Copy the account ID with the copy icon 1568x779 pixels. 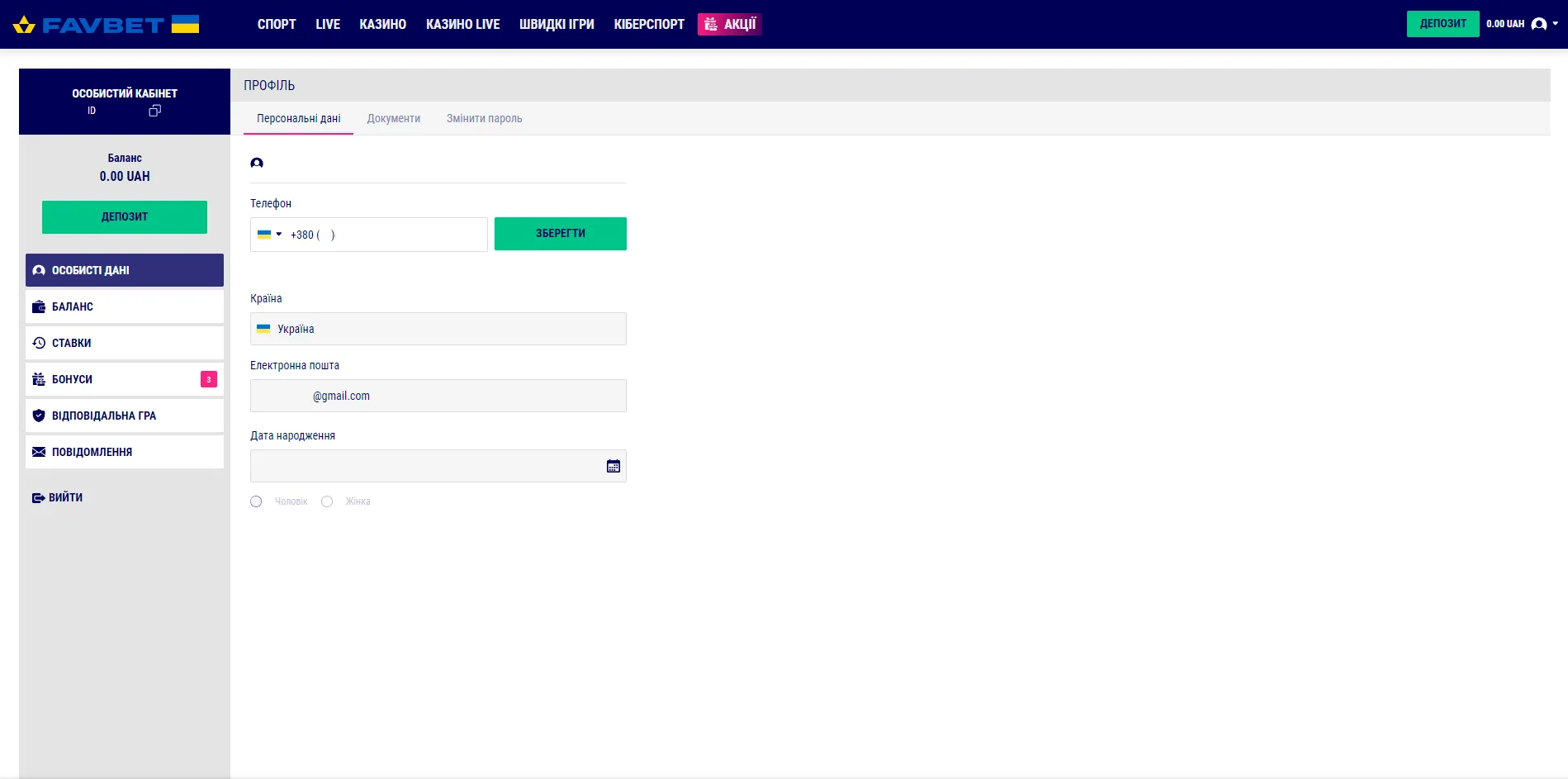pos(154,111)
